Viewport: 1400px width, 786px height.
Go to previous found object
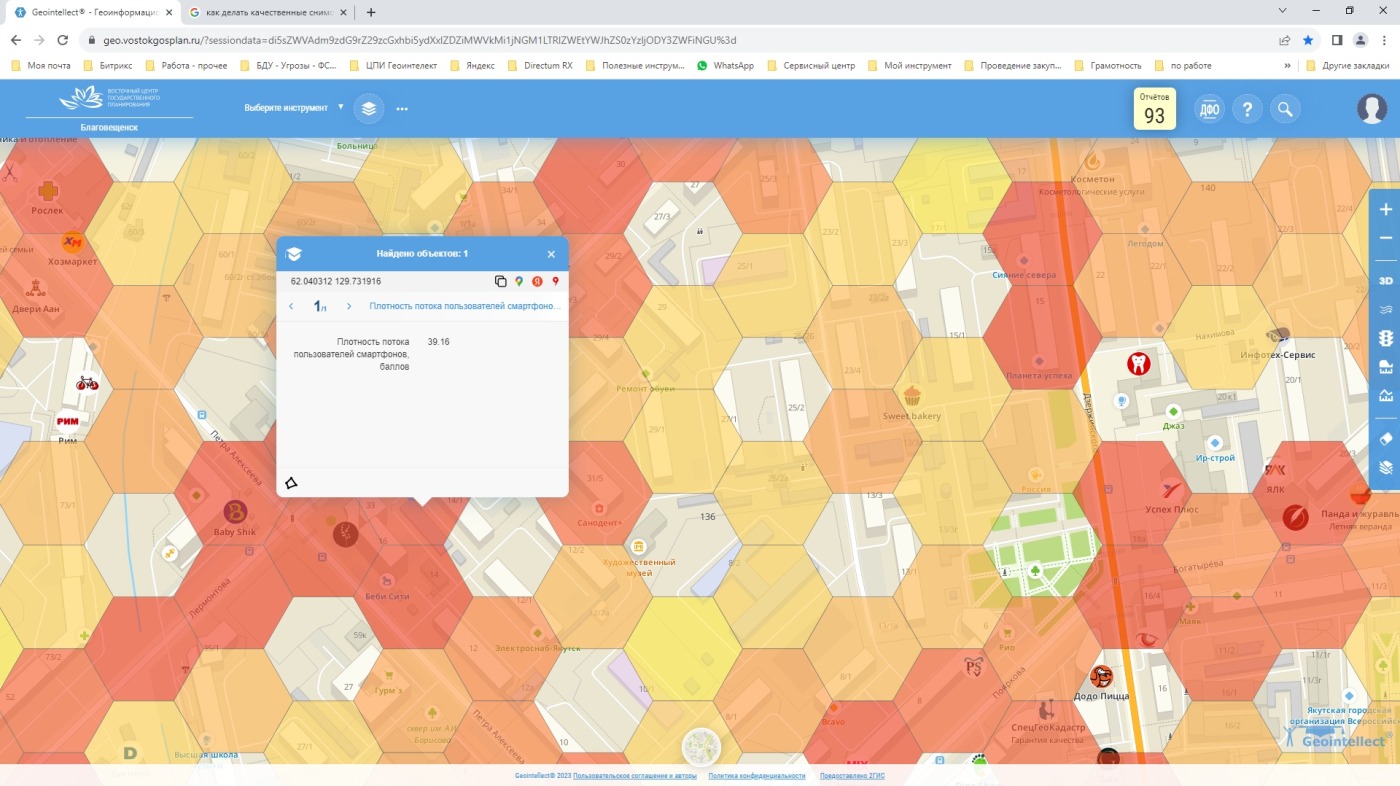(x=291, y=306)
